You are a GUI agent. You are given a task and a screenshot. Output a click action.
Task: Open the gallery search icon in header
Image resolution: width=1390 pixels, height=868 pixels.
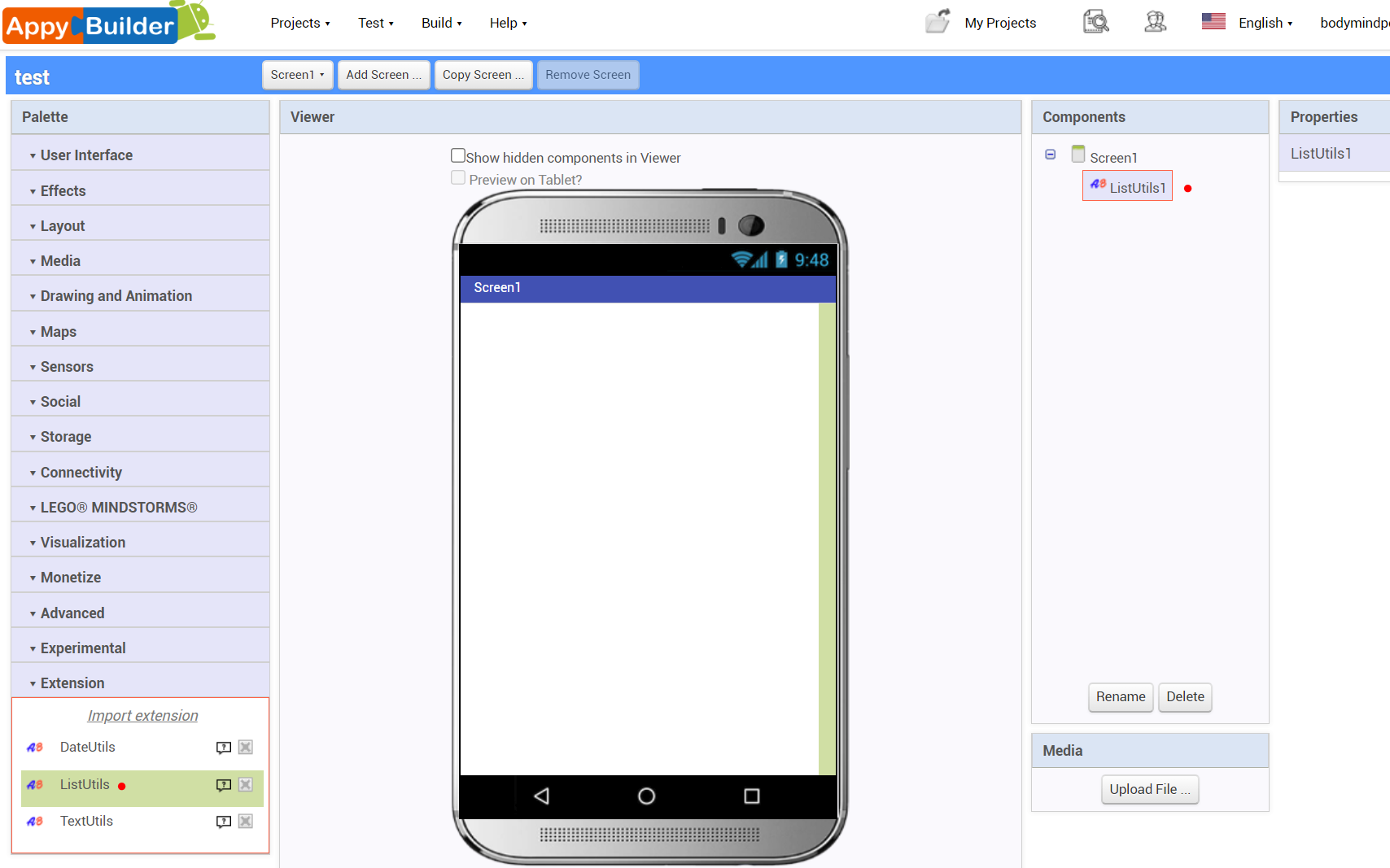pyautogui.click(x=1095, y=22)
